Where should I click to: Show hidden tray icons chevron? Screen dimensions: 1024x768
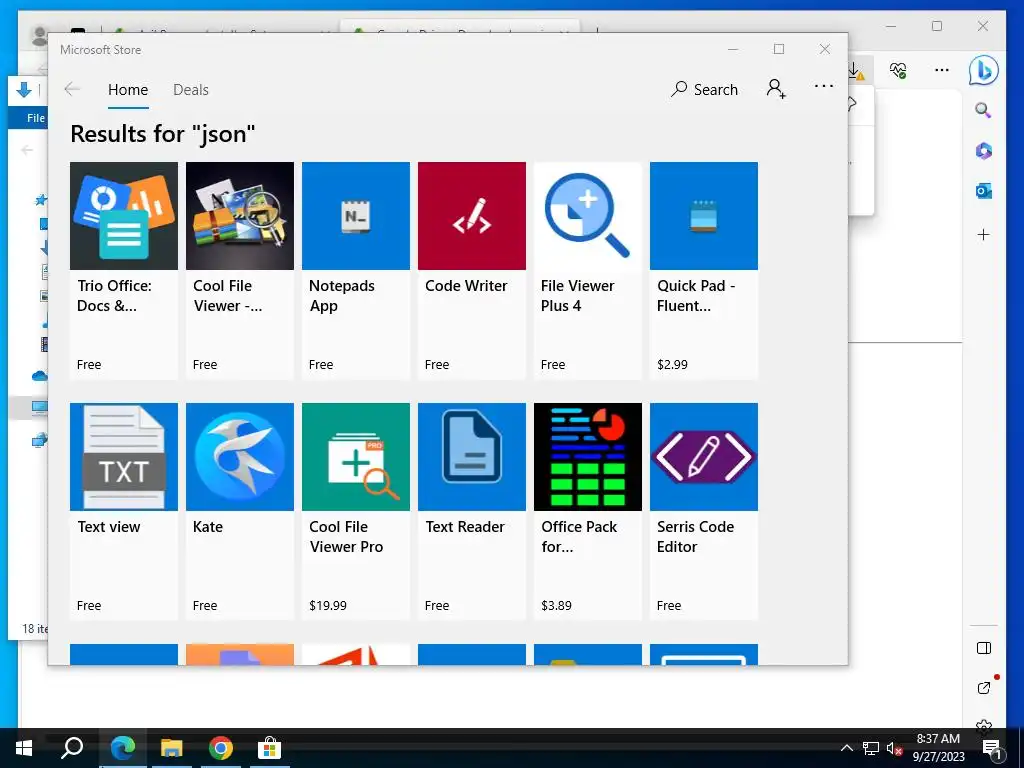click(x=846, y=748)
